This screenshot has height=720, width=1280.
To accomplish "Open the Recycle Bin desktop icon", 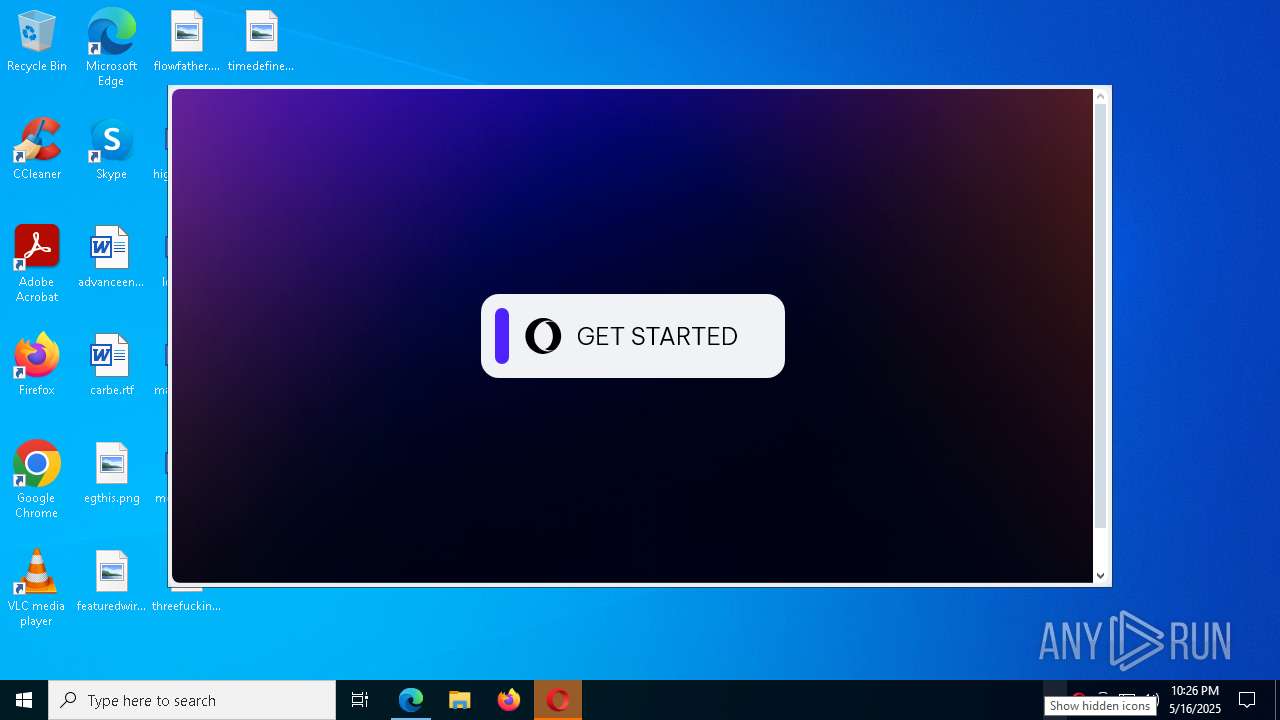I will (x=37, y=42).
